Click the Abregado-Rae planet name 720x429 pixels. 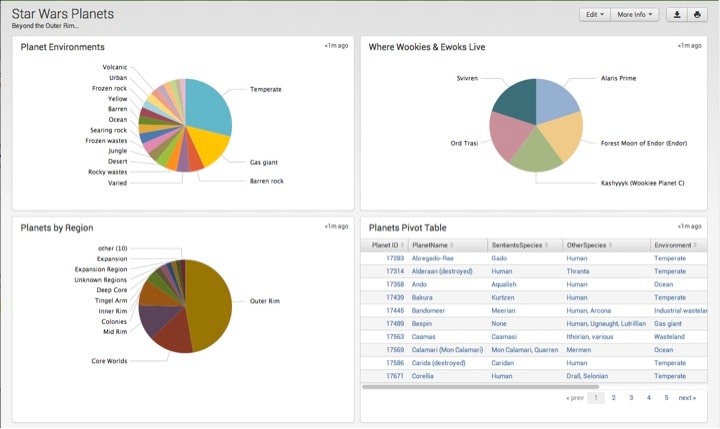(433, 259)
